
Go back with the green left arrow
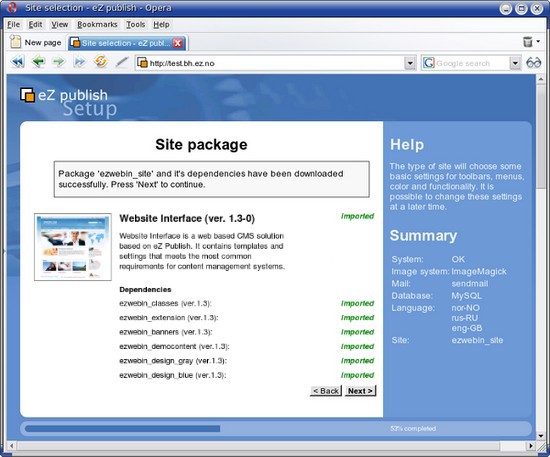click(x=39, y=62)
